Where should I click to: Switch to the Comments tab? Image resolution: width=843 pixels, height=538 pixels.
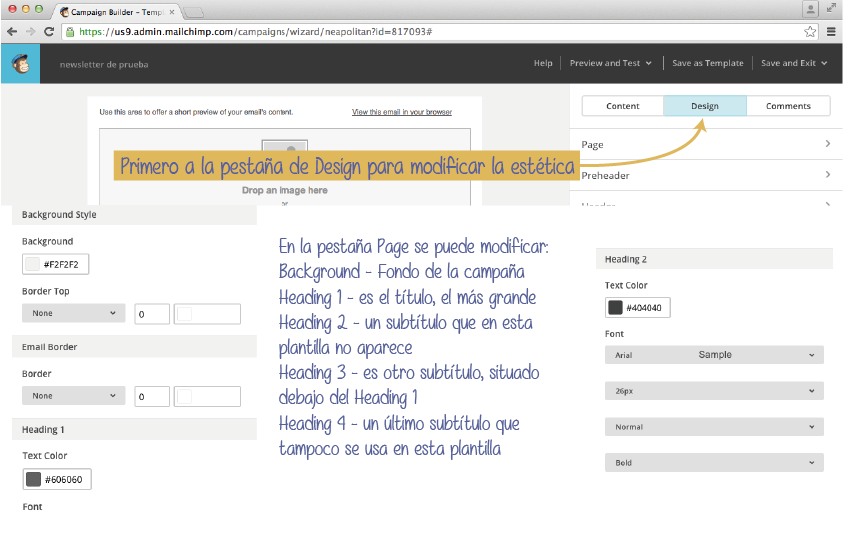pyautogui.click(x=788, y=106)
